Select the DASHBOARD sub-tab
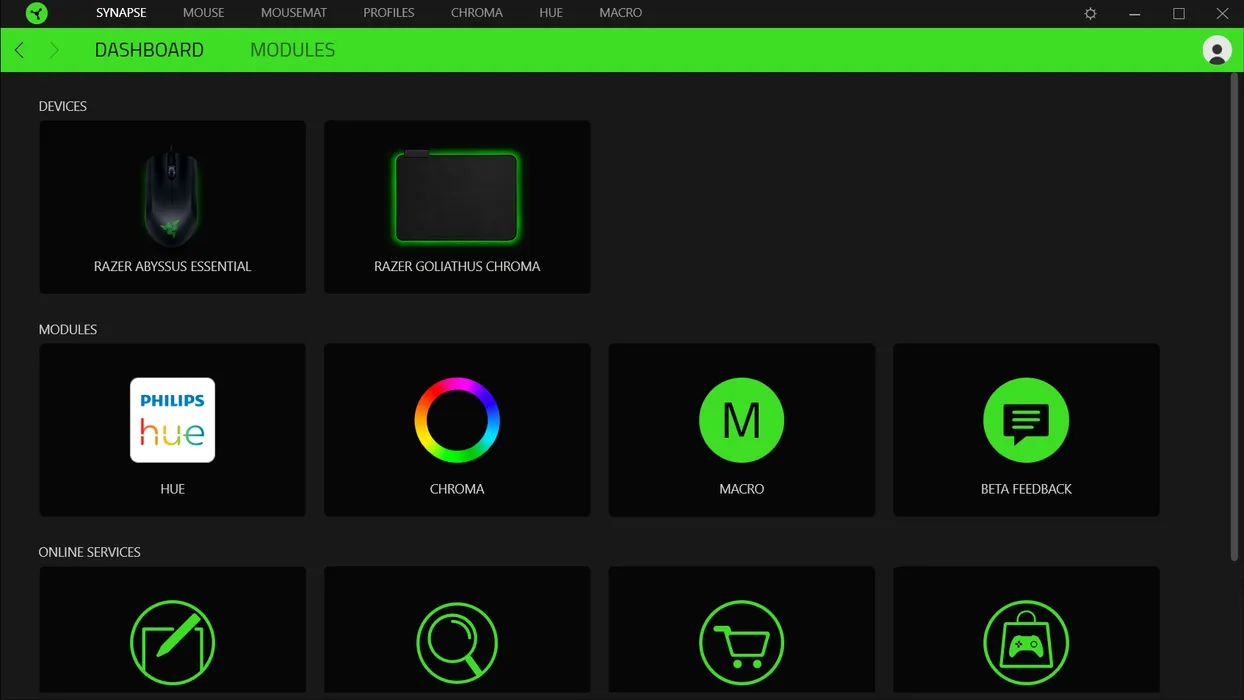The width and height of the screenshot is (1244, 700). pyautogui.click(x=149, y=50)
